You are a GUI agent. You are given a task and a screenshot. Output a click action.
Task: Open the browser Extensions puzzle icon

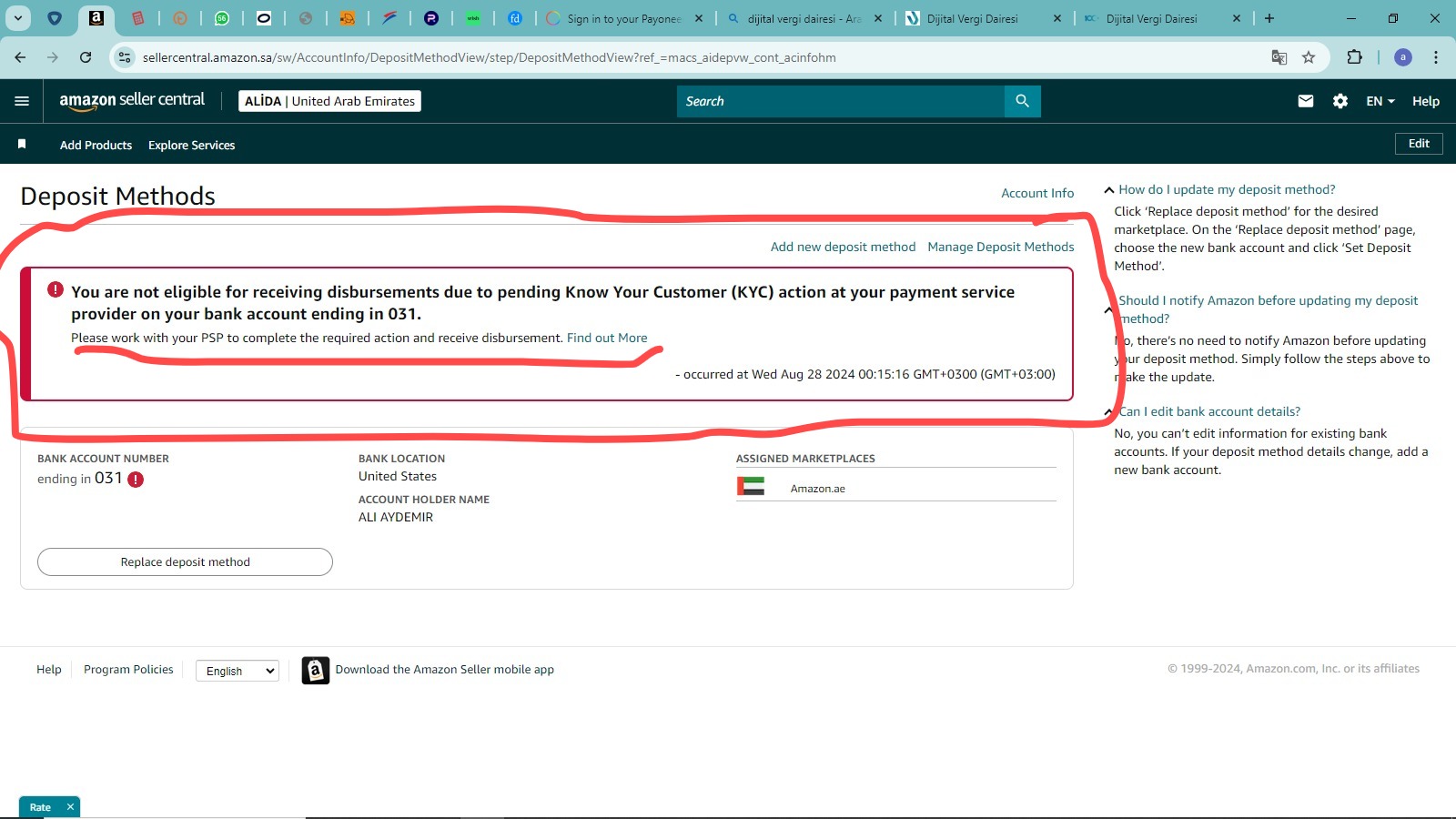(x=1354, y=57)
